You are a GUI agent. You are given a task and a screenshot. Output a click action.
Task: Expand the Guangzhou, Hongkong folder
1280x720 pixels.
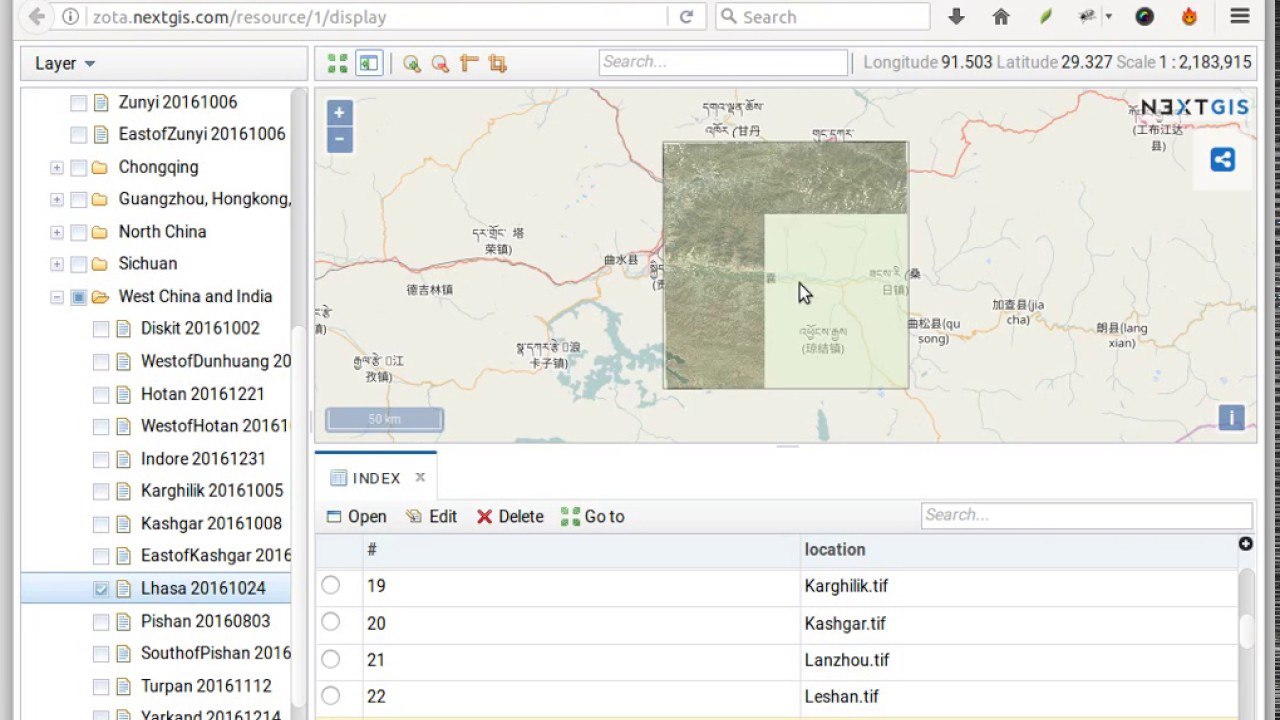[57, 200]
